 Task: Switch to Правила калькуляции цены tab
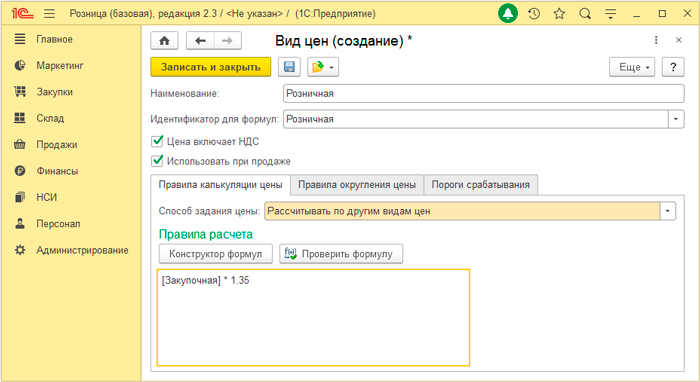pyautogui.click(x=221, y=185)
